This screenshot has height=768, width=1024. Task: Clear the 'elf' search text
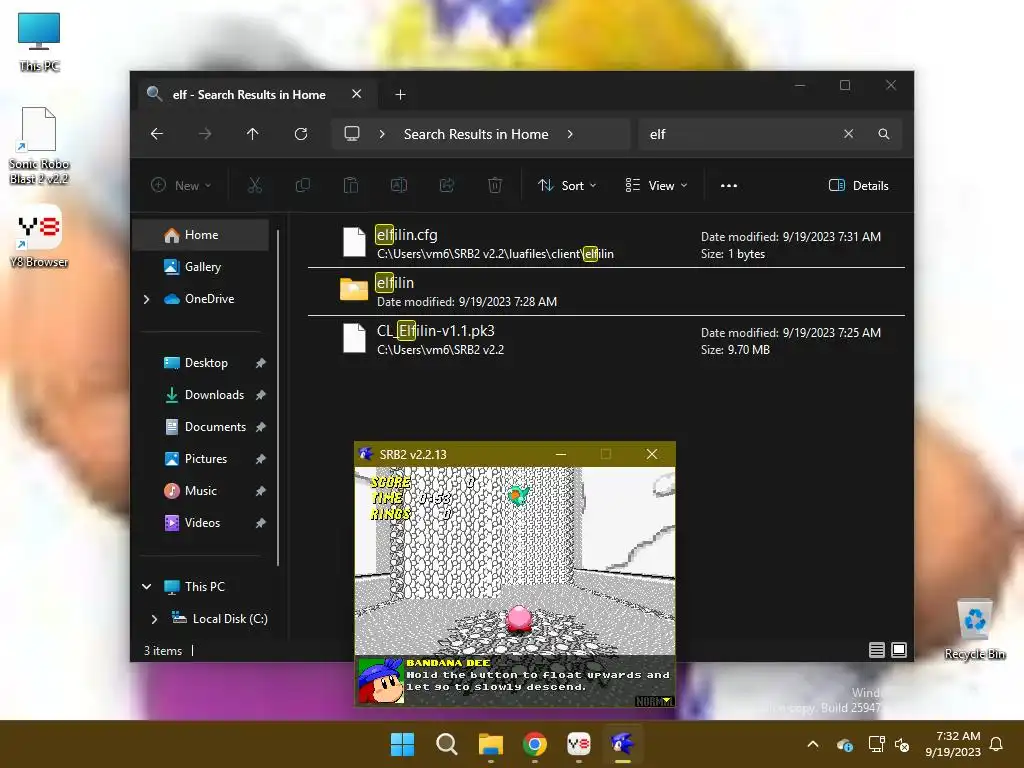(848, 134)
